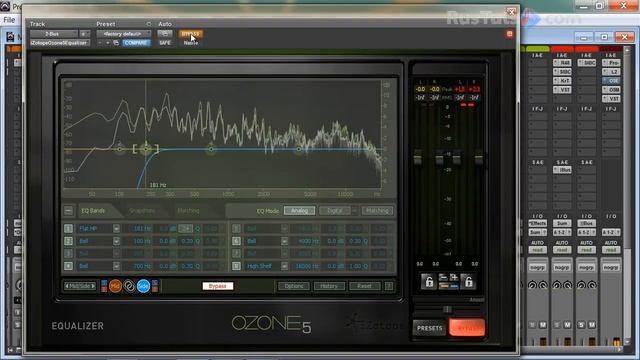Click the automation enable button under Auto
This screenshot has height=360, width=640.
pos(164,34)
